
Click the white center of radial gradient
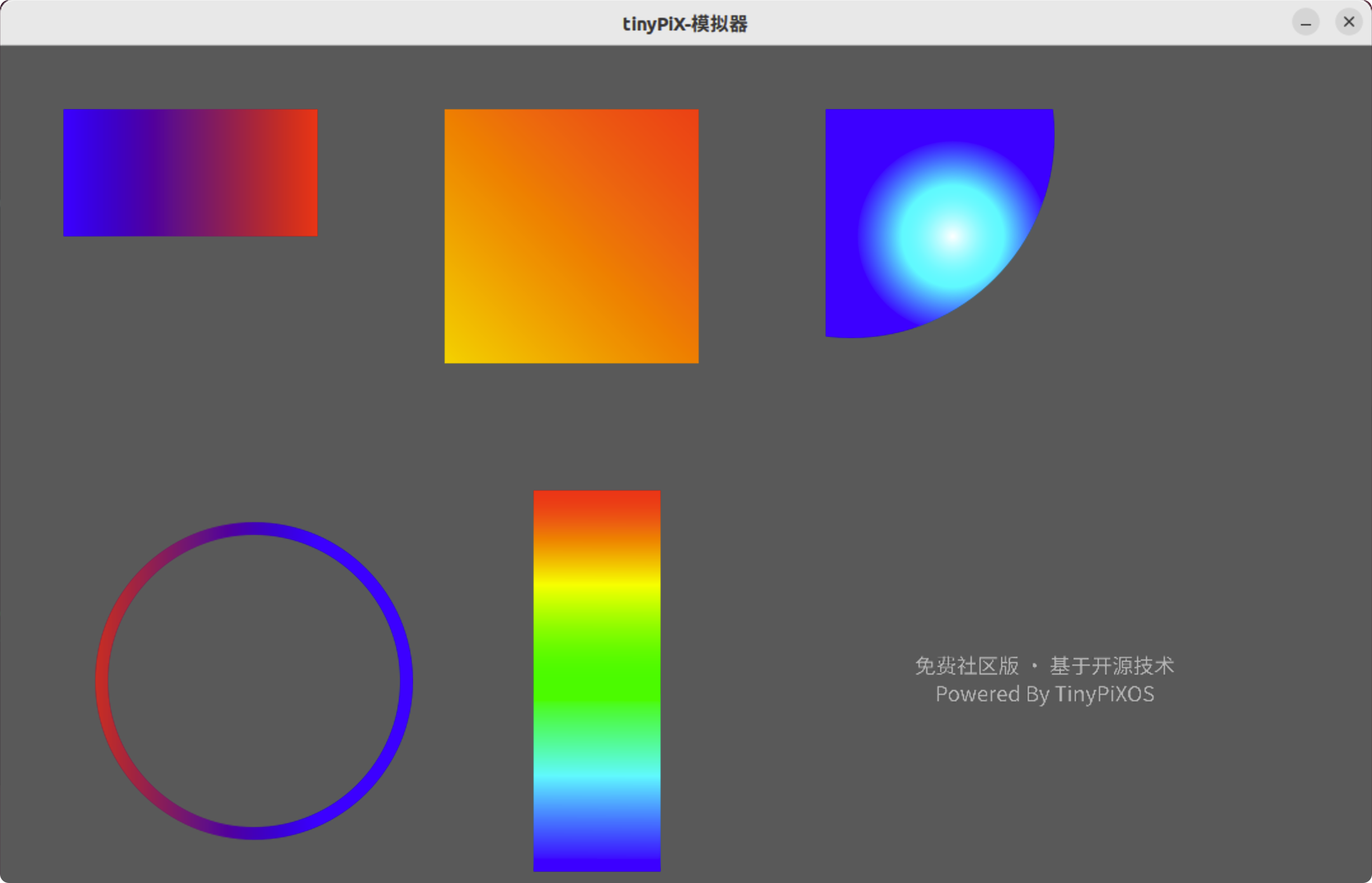952,236
